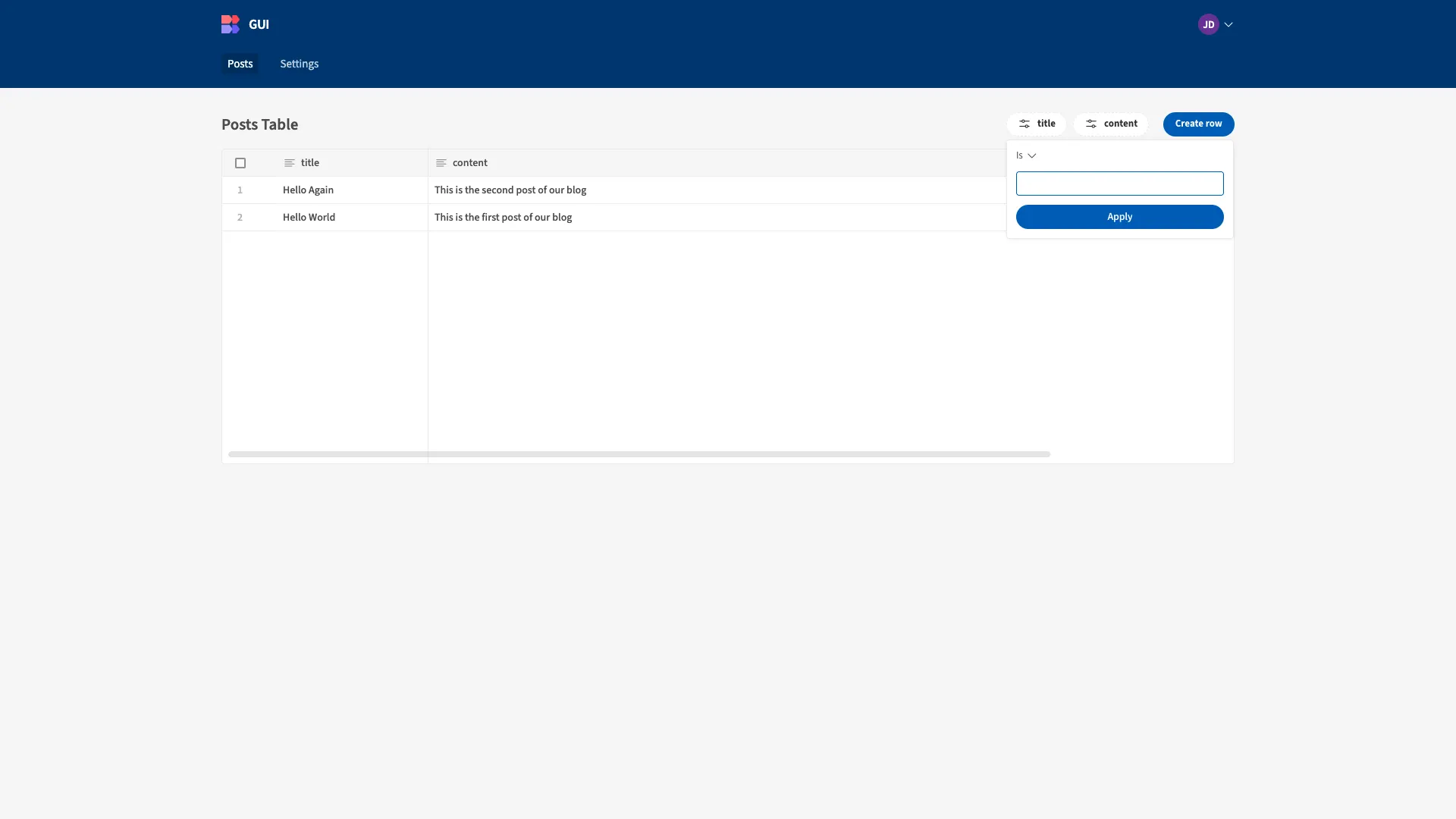Viewport: 1456px width, 819px height.
Task: Toggle the select-all rows checkbox
Action: click(x=240, y=163)
